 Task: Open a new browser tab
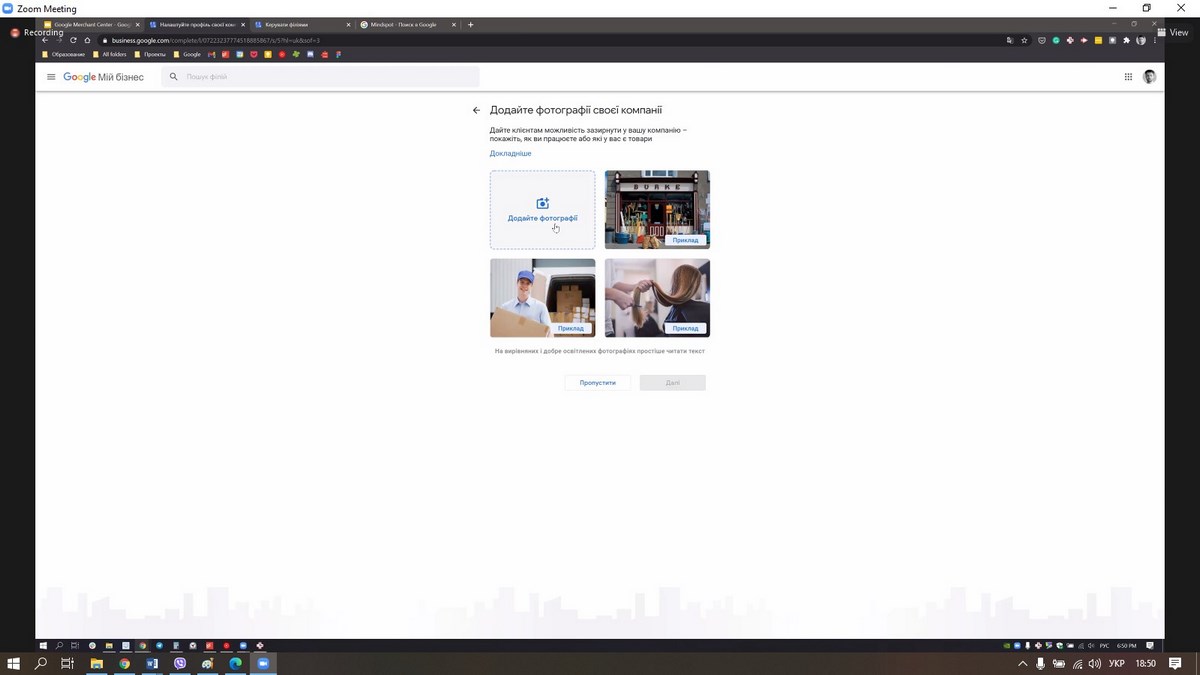(471, 24)
